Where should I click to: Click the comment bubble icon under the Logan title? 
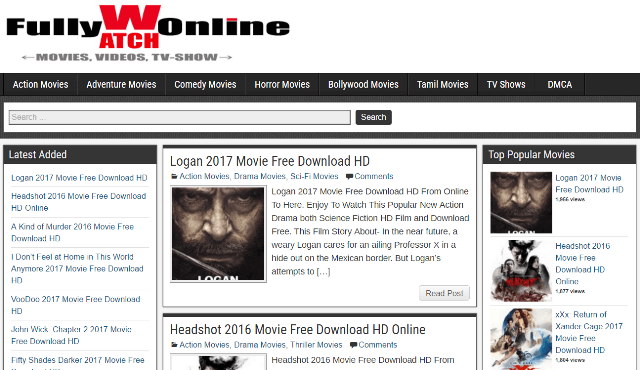(349, 177)
